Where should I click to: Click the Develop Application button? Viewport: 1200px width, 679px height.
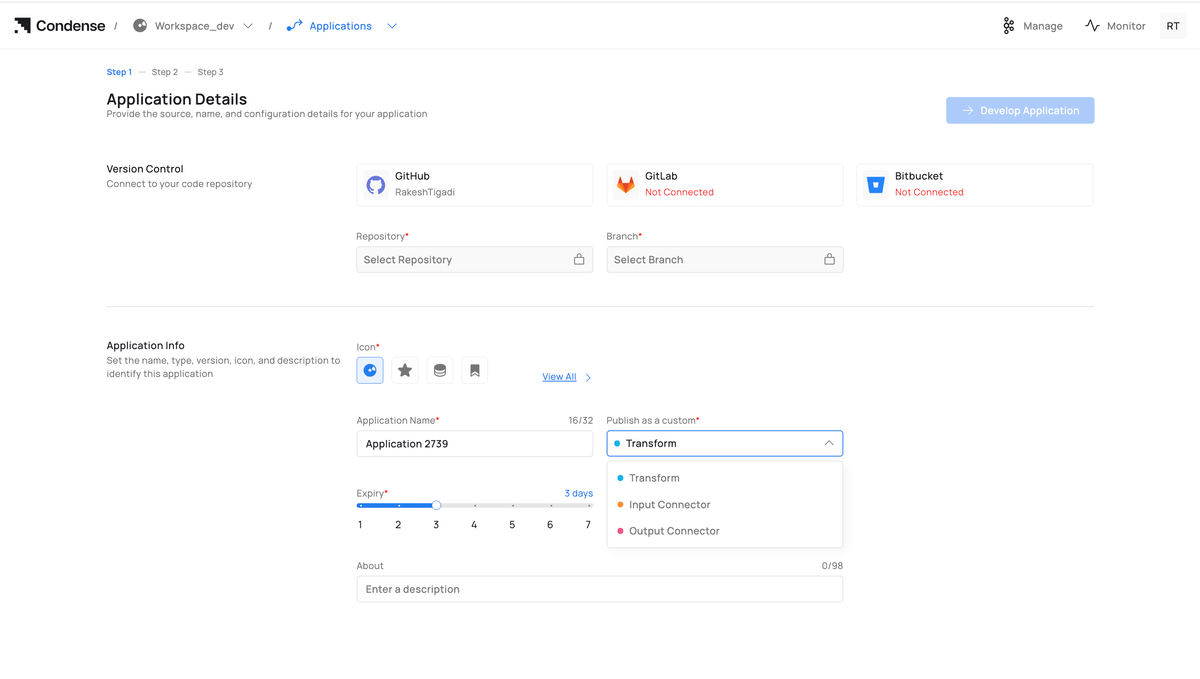[x=1020, y=111]
